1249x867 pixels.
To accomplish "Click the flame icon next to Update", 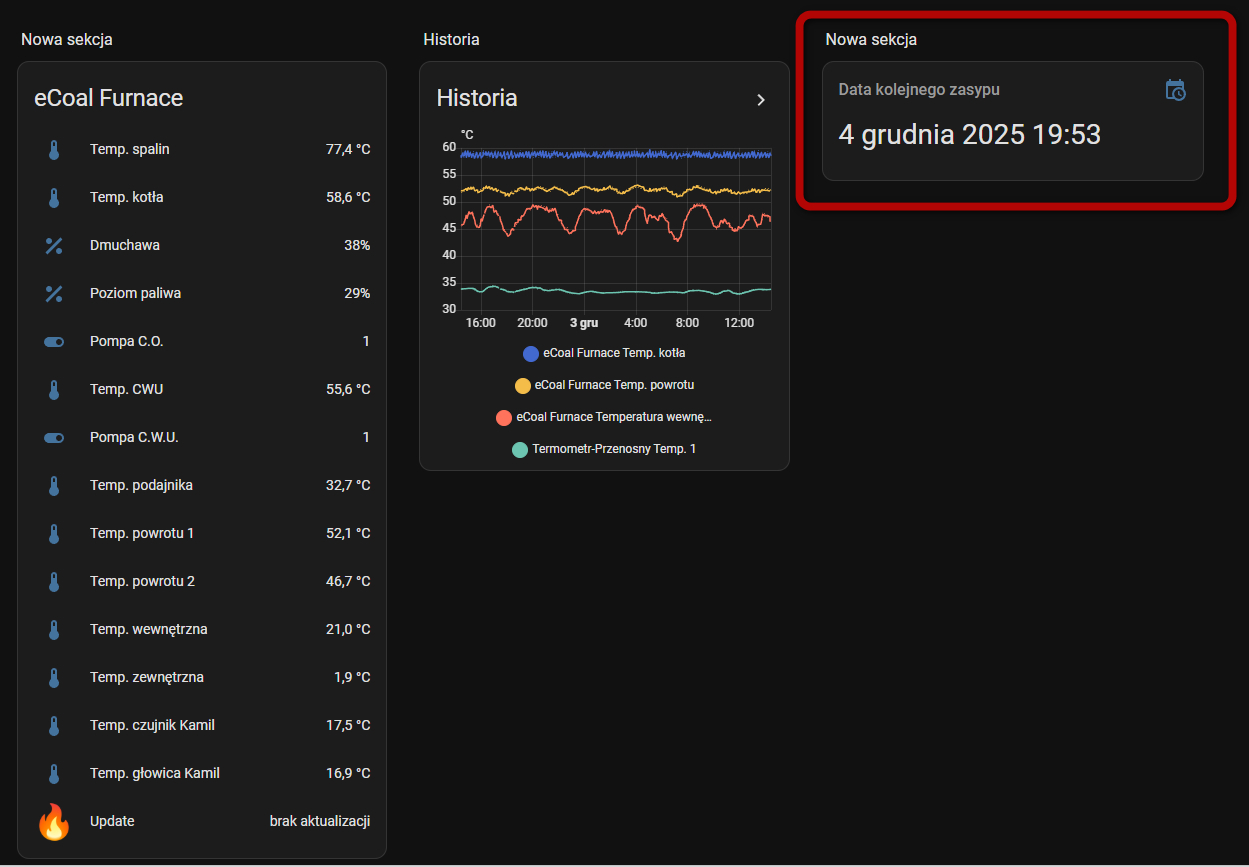I will click(x=54, y=822).
